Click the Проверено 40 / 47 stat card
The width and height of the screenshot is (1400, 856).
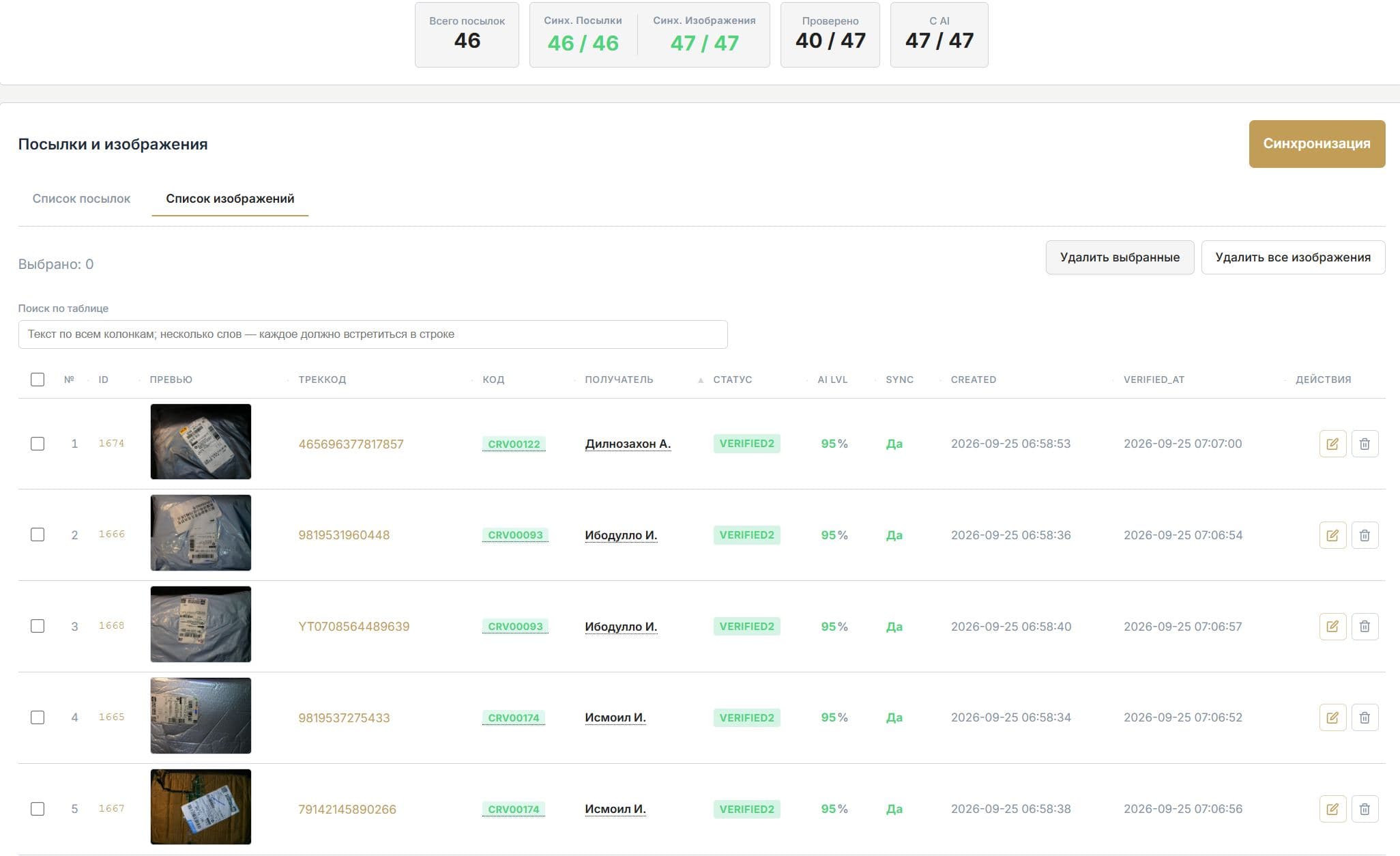click(830, 35)
